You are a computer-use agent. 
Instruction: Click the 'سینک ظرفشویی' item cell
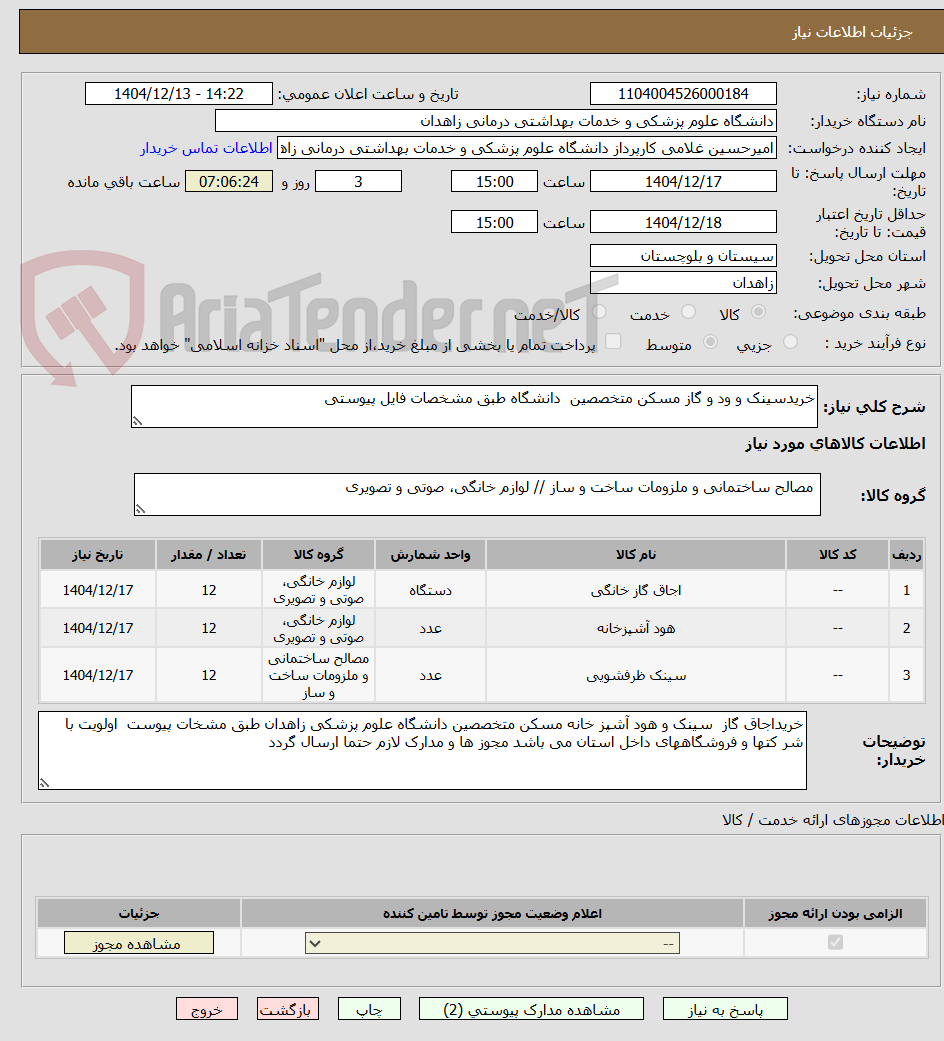pos(636,675)
